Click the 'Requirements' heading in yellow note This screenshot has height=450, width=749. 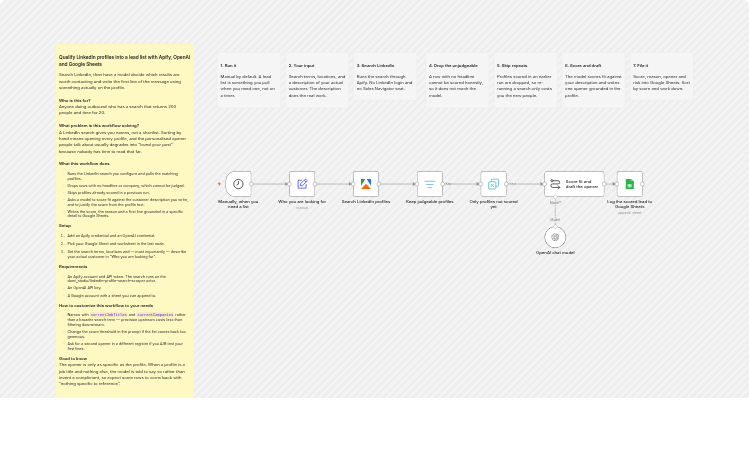pos(73,267)
